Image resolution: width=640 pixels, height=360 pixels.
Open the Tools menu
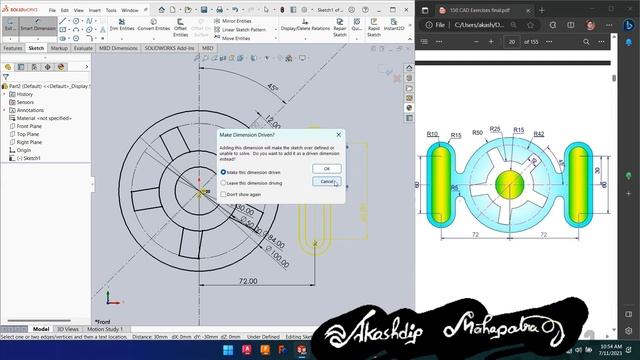click(111, 10)
